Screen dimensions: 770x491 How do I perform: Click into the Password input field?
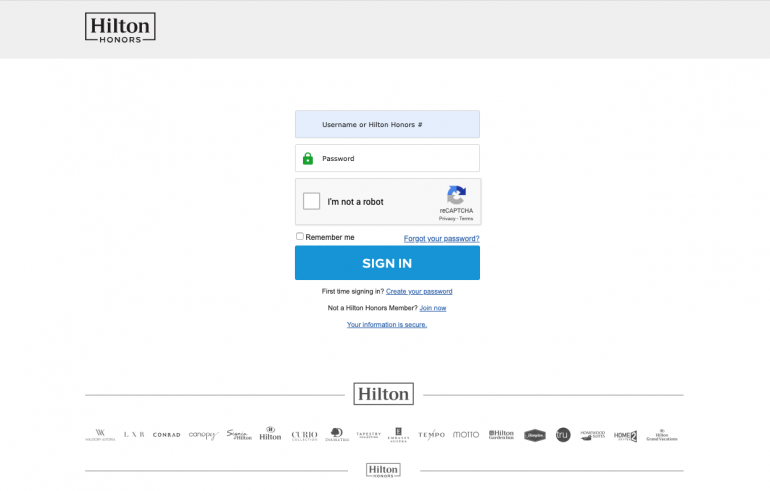point(395,158)
